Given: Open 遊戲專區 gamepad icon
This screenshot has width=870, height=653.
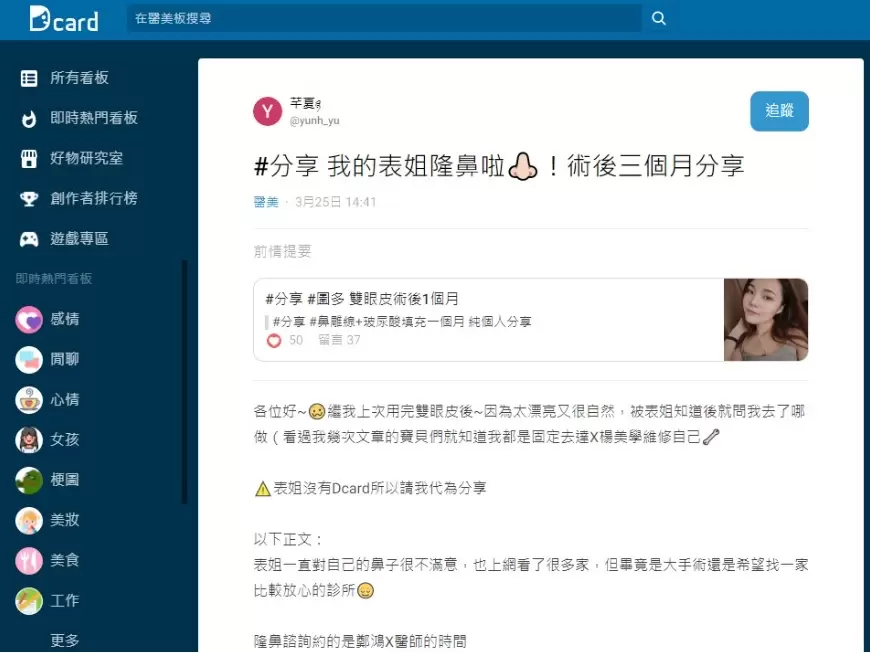Looking at the screenshot, I should (x=29, y=239).
